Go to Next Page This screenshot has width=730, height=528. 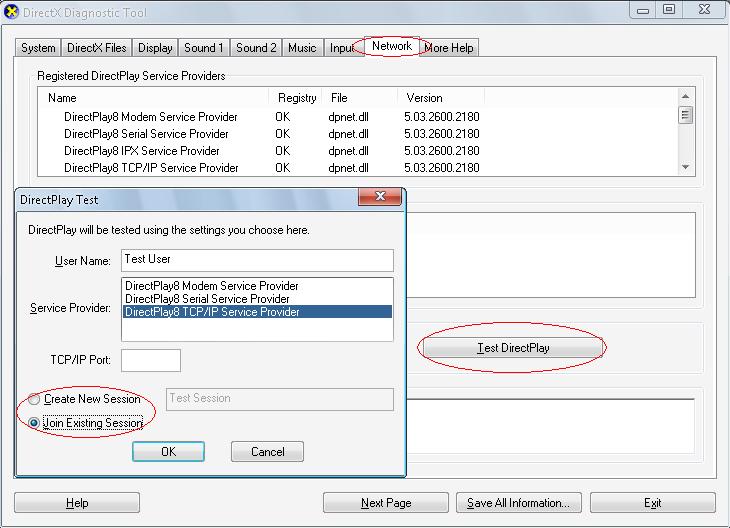(x=386, y=503)
